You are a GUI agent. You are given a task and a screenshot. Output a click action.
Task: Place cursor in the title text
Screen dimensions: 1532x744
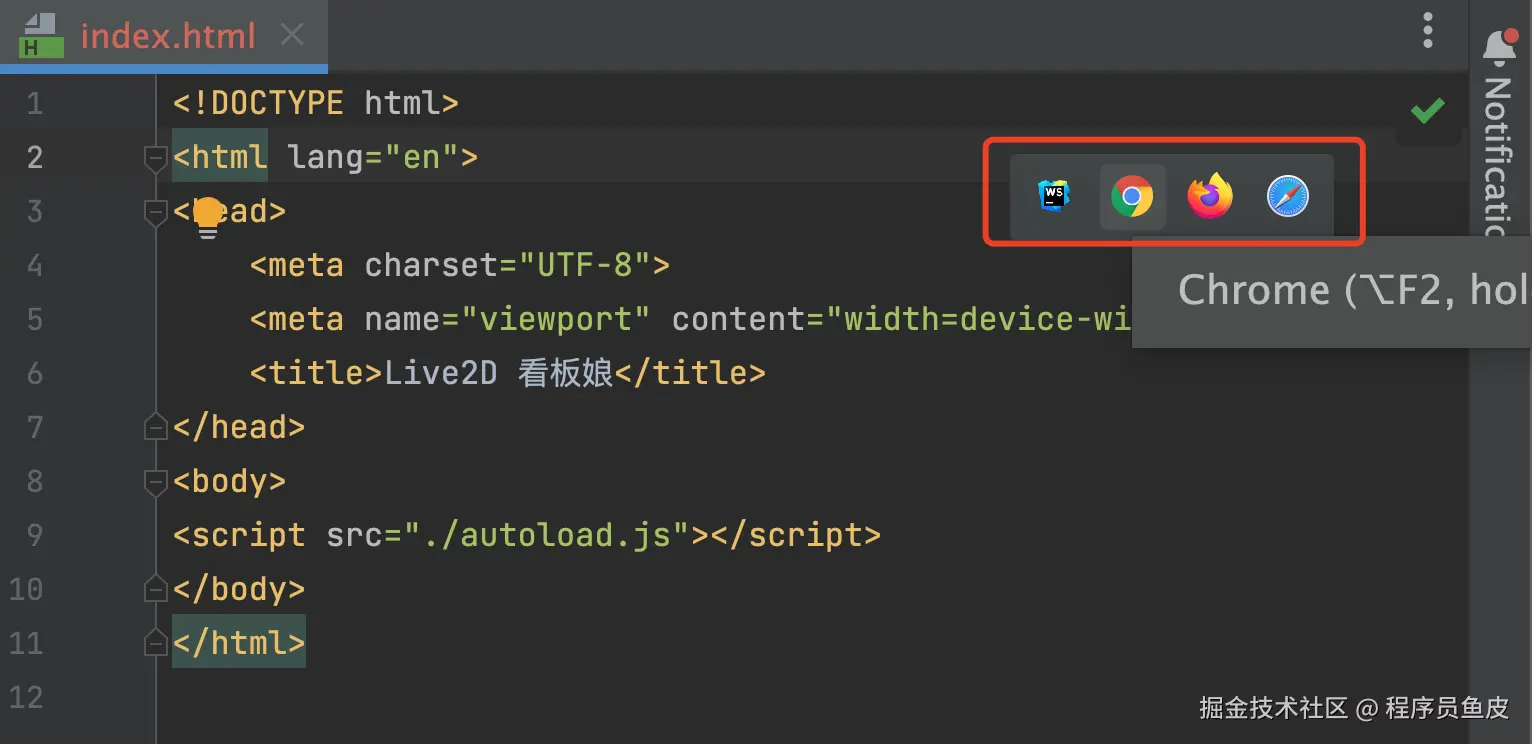[500, 373]
